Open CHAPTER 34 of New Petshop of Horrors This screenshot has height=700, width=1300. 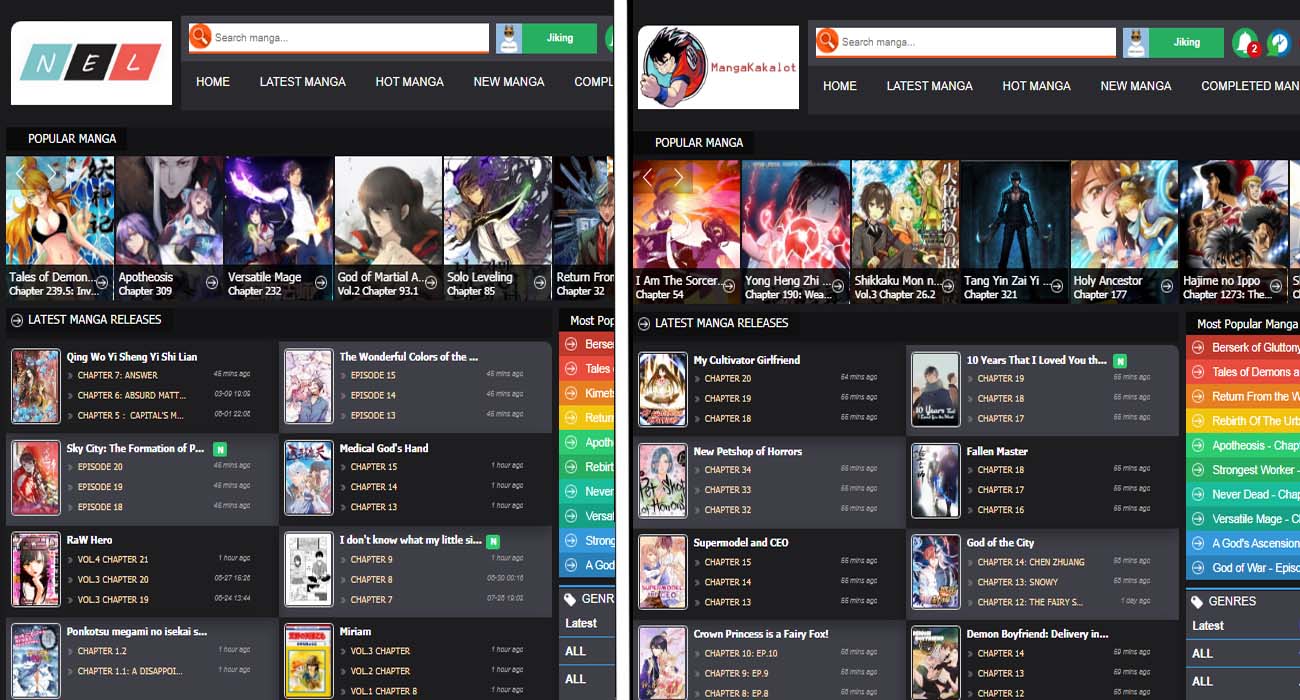728,470
